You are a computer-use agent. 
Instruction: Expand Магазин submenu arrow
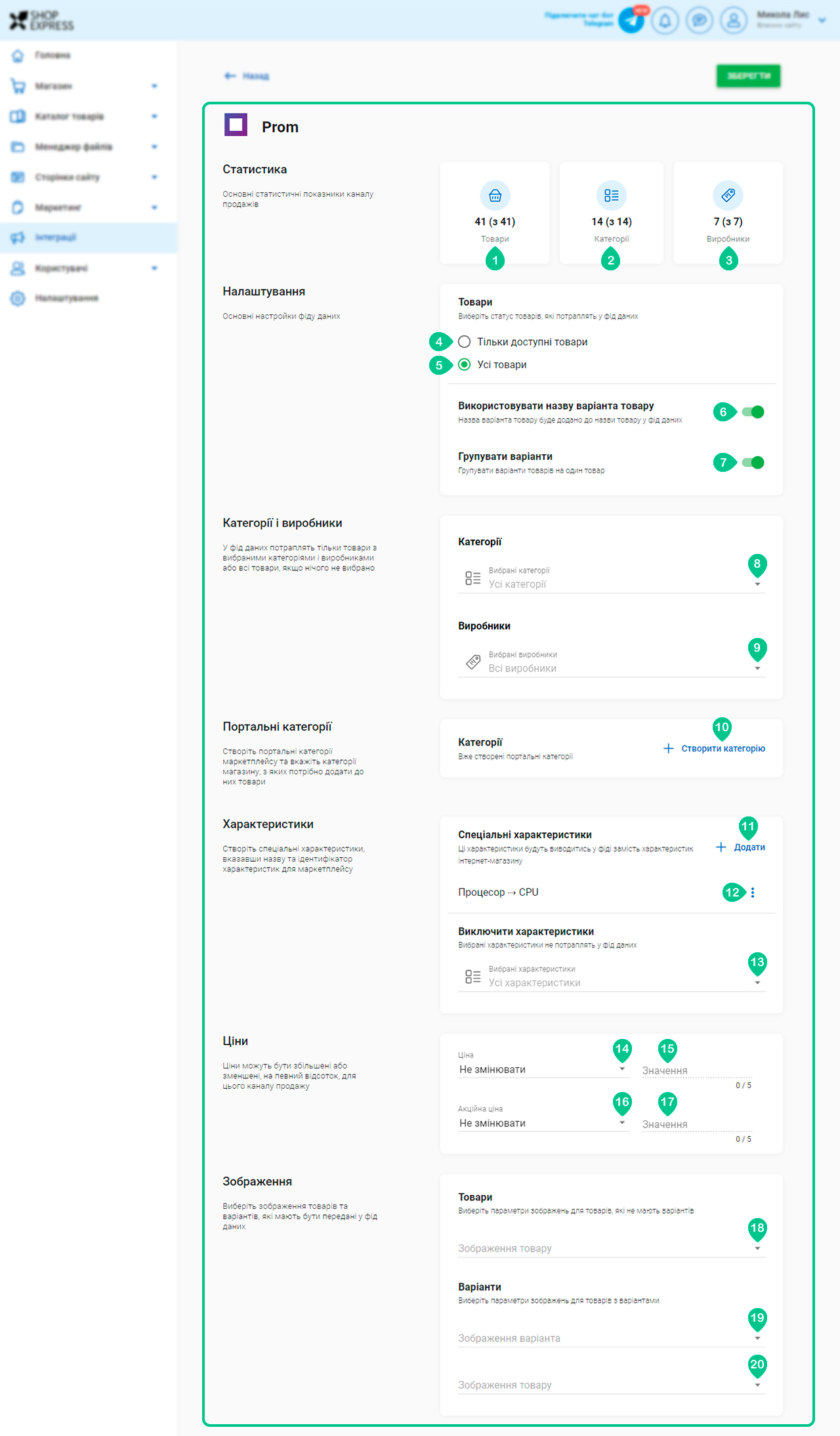(154, 86)
